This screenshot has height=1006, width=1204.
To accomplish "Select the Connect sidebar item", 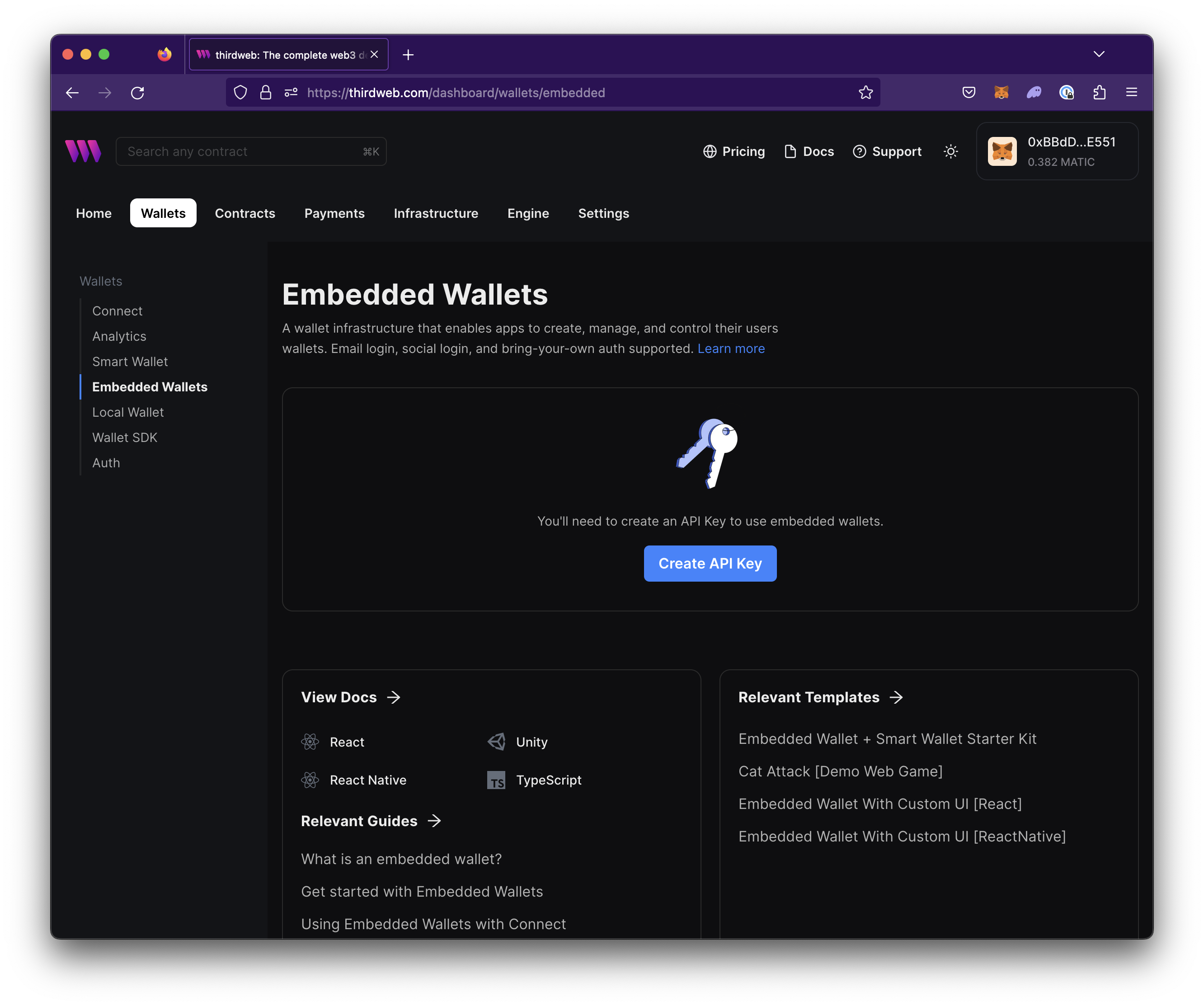I will pos(117,310).
